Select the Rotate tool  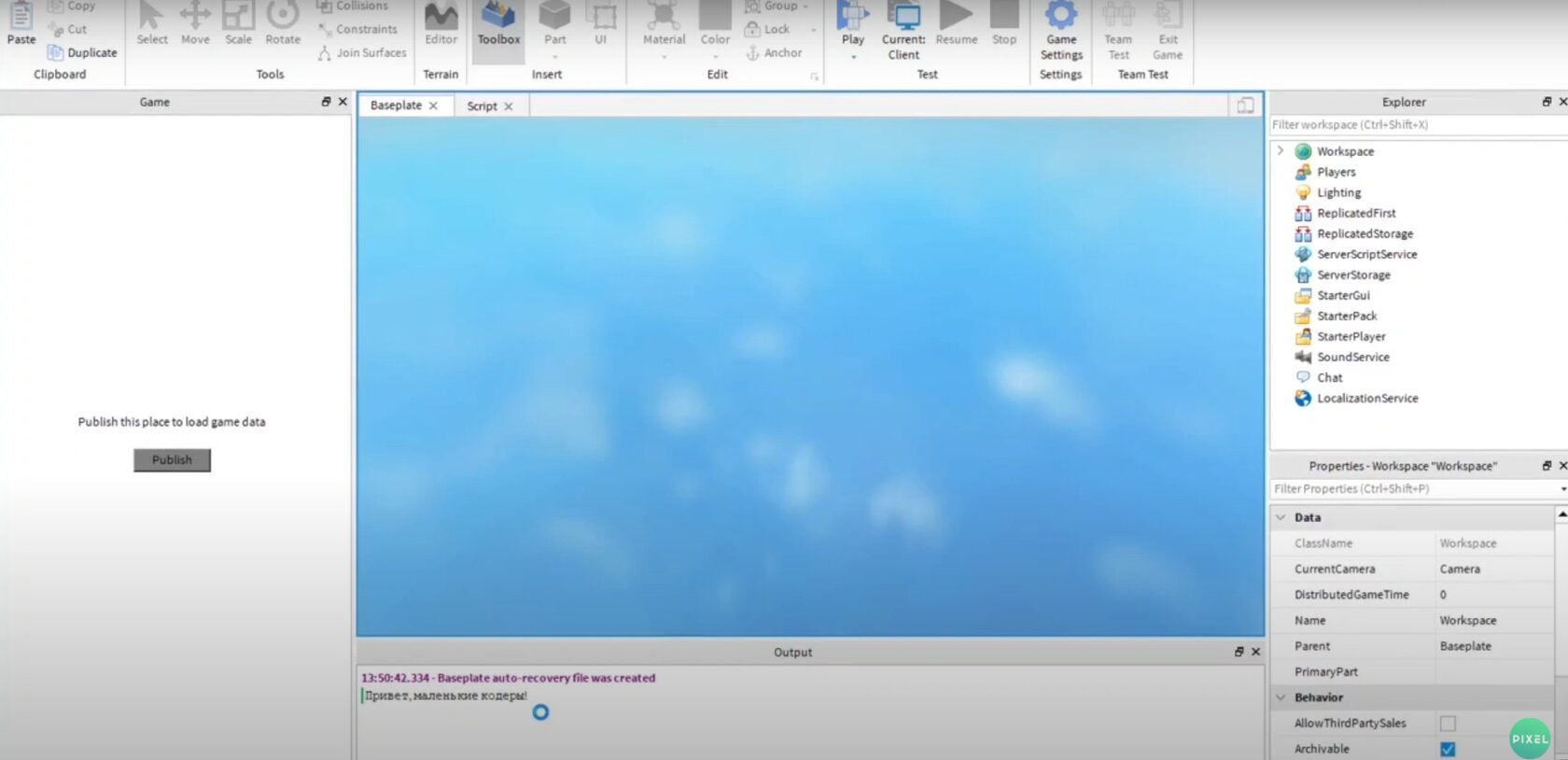(283, 24)
